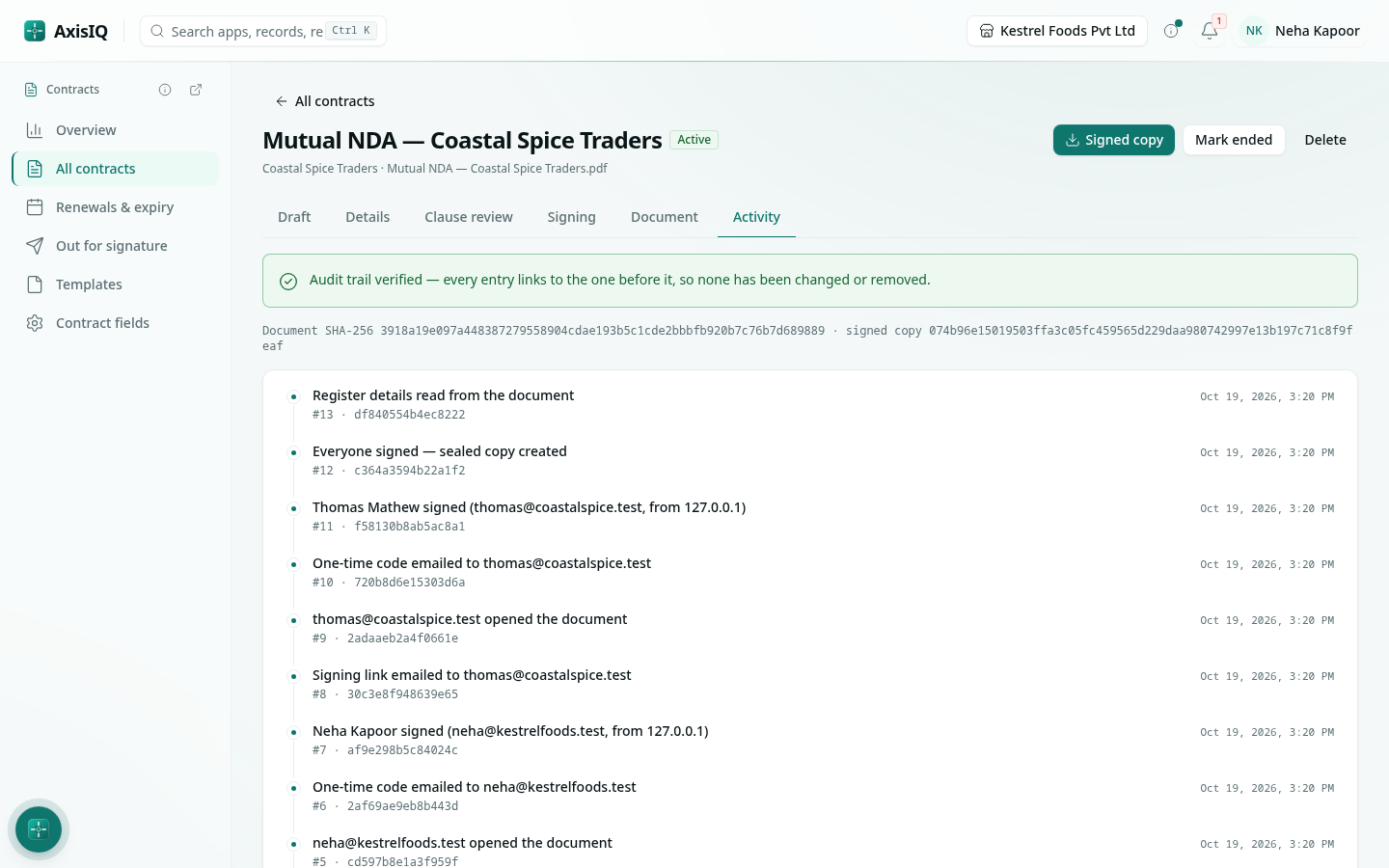Open the notifications bell
Viewport: 1389px width, 868px height.
point(1210,31)
